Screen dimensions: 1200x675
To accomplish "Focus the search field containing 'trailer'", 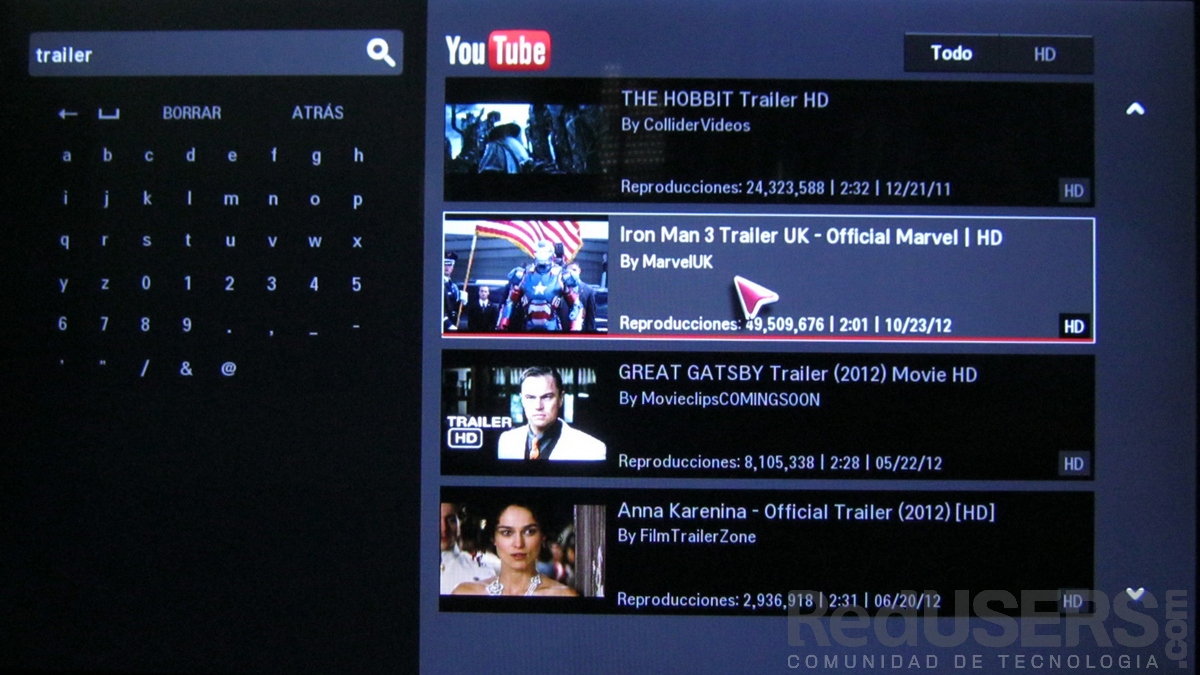I will click(x=216, y=53).
